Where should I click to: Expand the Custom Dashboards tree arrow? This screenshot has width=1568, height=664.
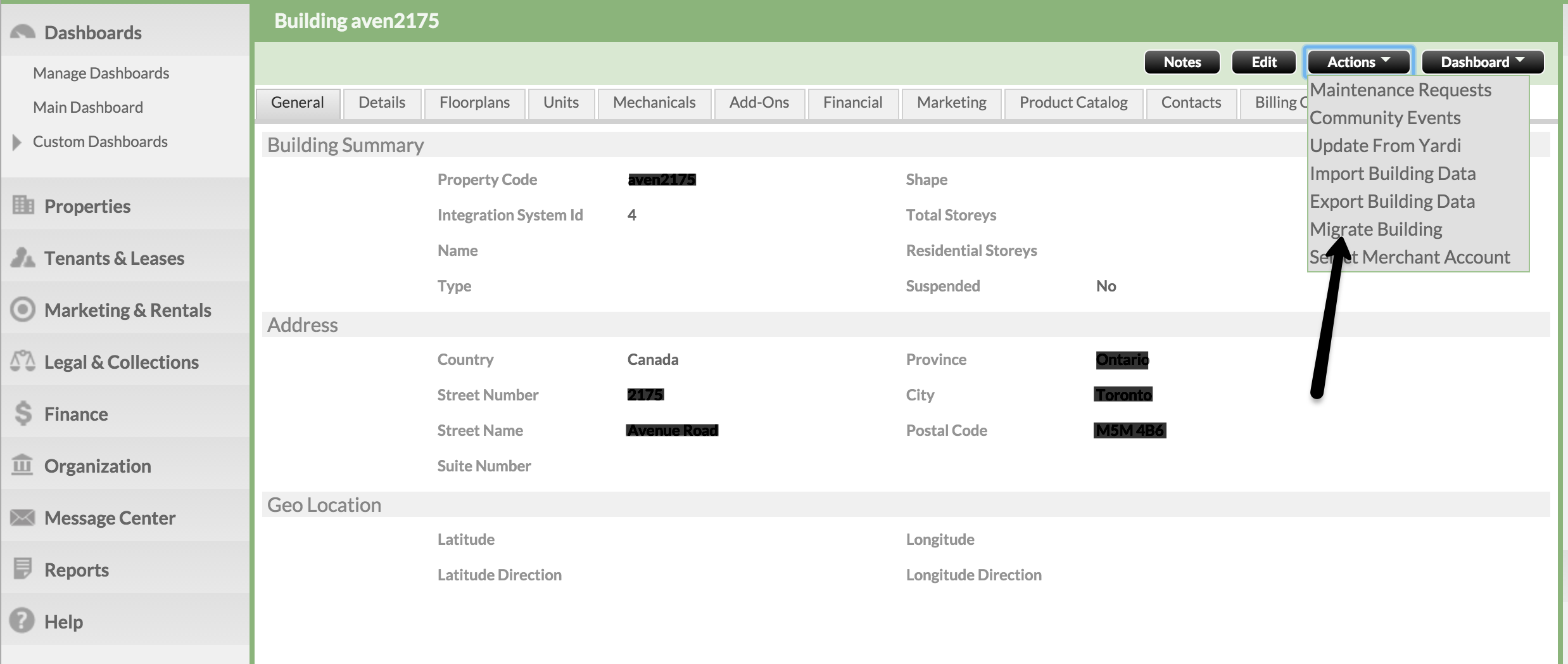16,142
